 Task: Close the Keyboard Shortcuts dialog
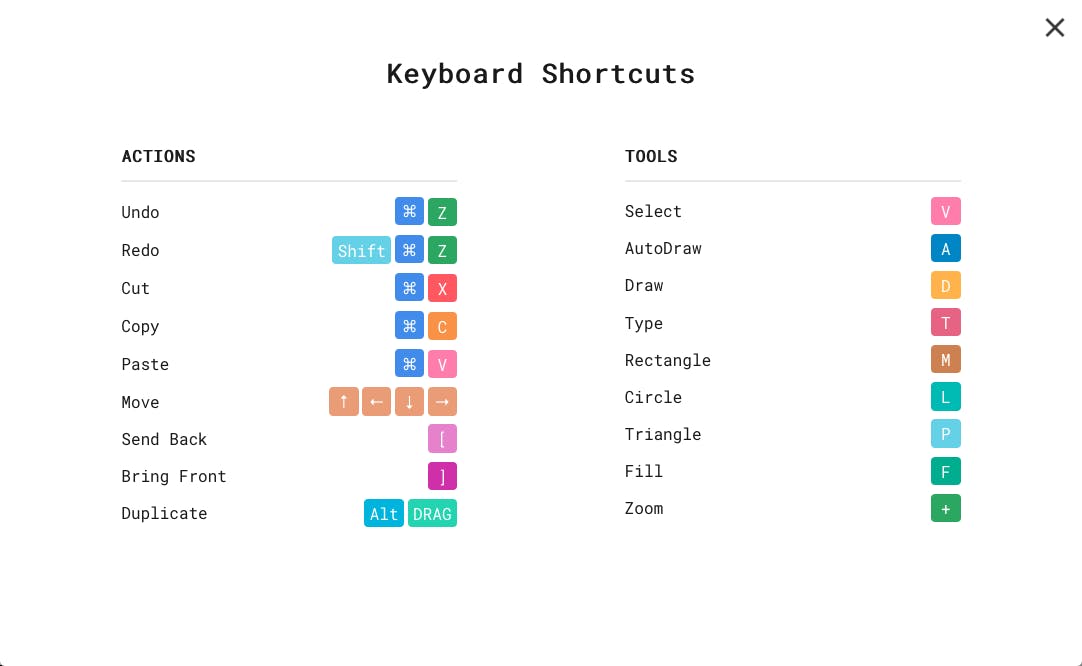click(x=1054, y=28)
